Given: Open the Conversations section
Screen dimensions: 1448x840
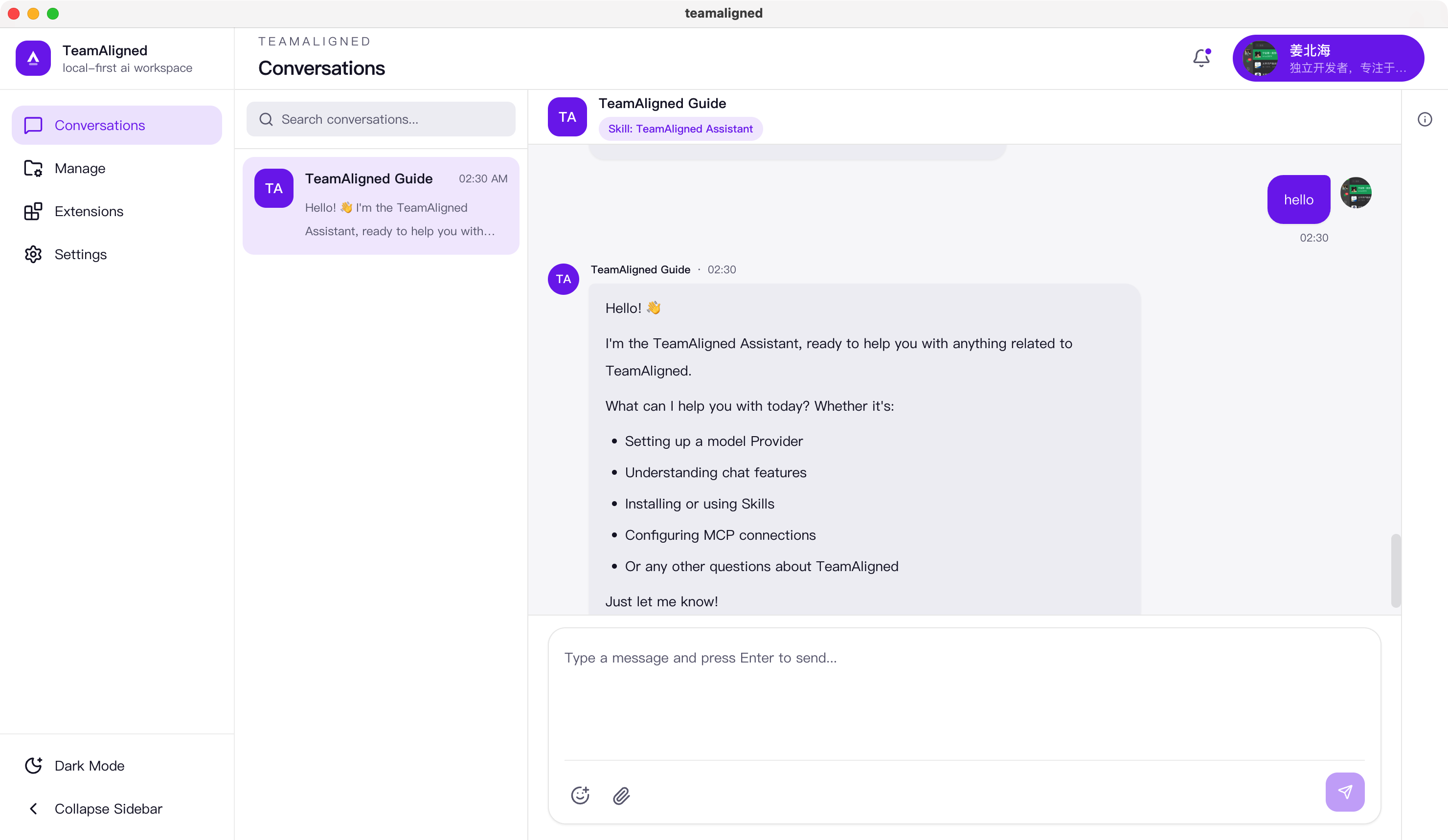Looking at the screenshot, I should tap(116, 125).
